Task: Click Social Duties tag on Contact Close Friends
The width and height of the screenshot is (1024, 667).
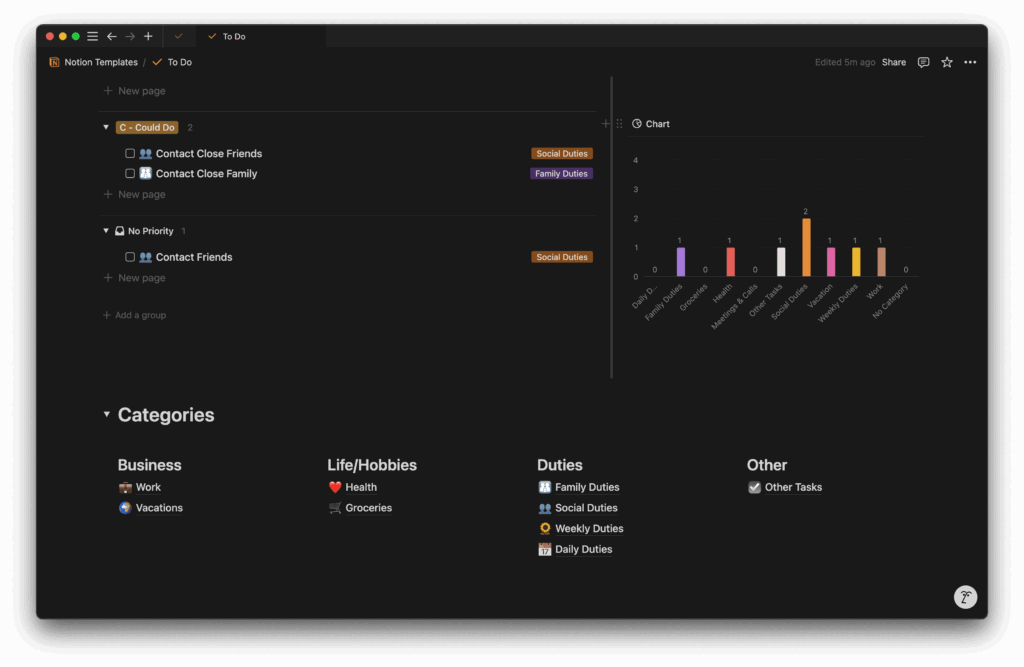Action: (562, 154)
